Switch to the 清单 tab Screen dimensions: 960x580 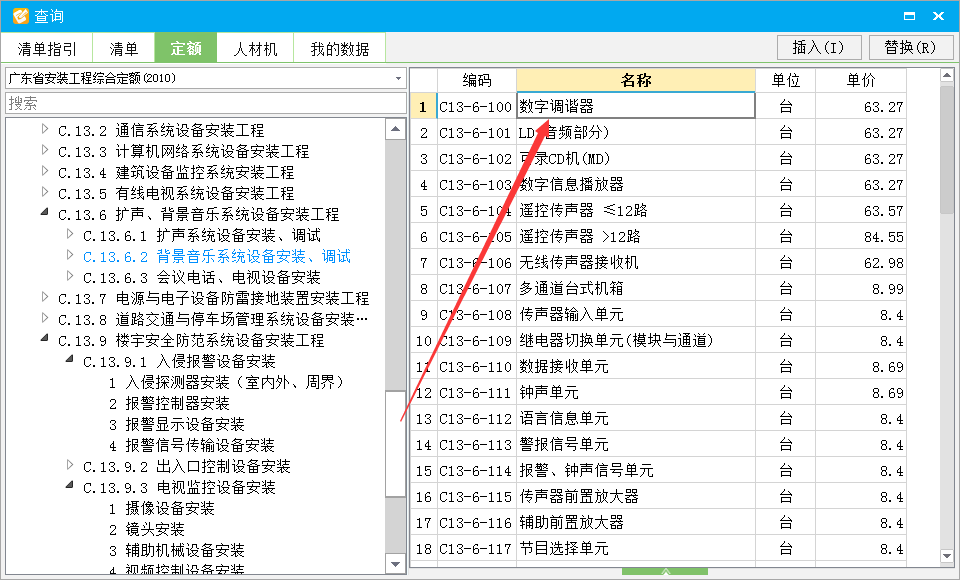pos(124,48)
